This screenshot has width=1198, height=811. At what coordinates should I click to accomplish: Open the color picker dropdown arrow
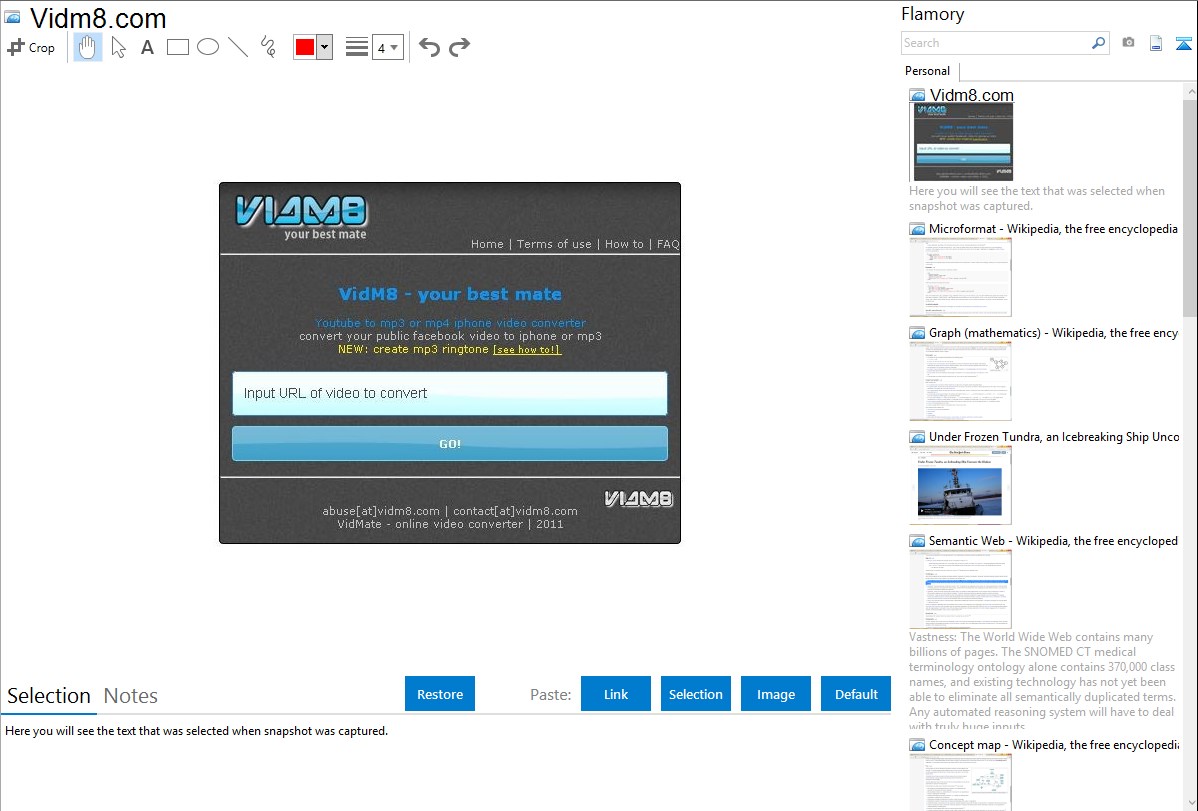325,47
